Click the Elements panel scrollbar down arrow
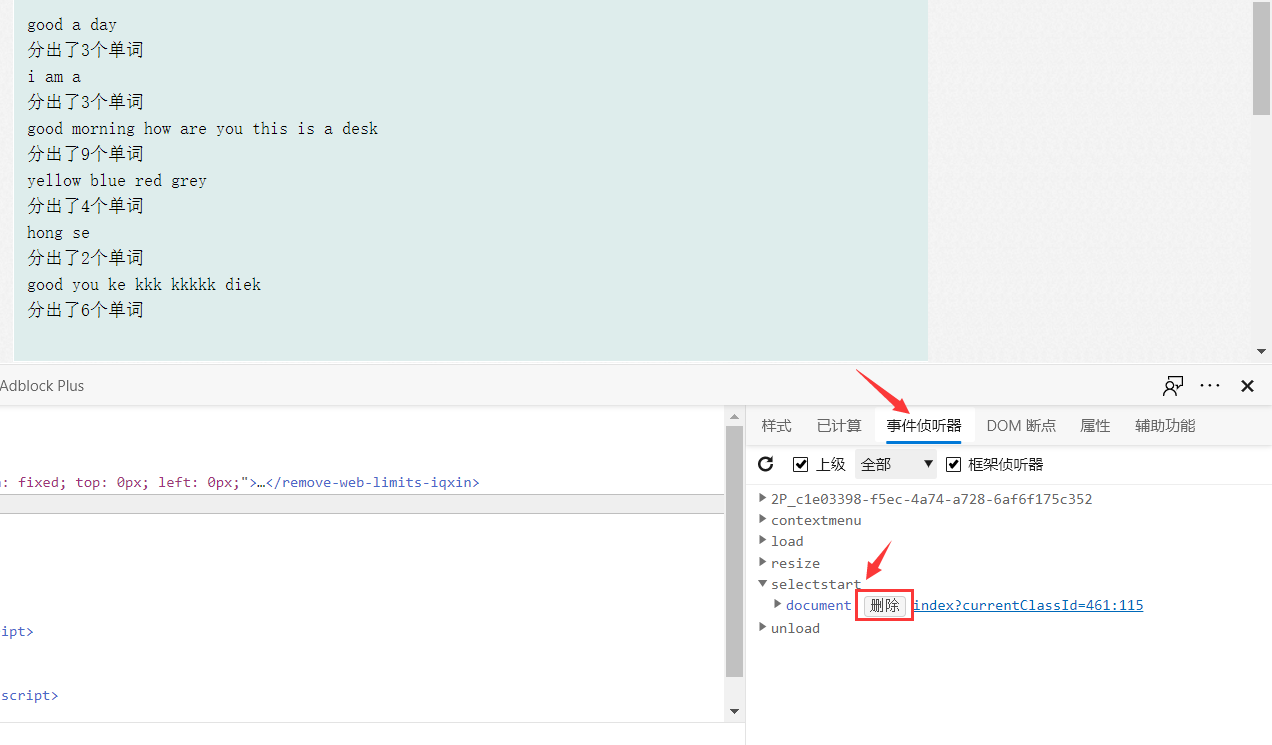1272x745 pixels. [735, 711]
